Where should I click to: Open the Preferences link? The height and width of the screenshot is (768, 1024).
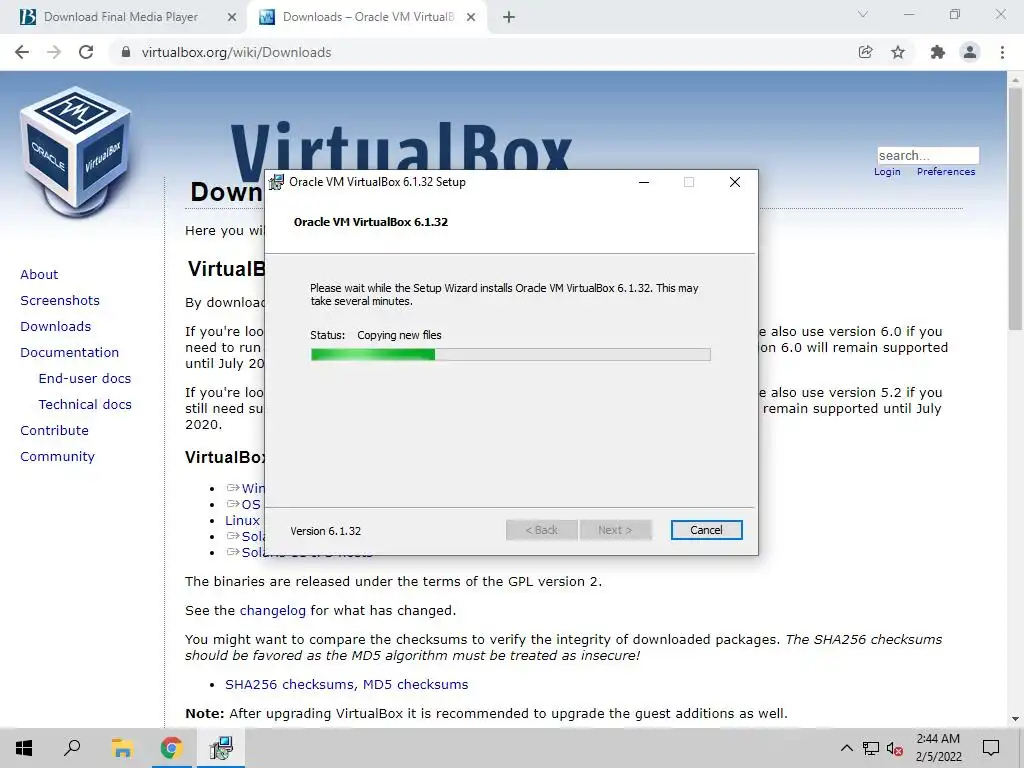click(x=946, y=172)
